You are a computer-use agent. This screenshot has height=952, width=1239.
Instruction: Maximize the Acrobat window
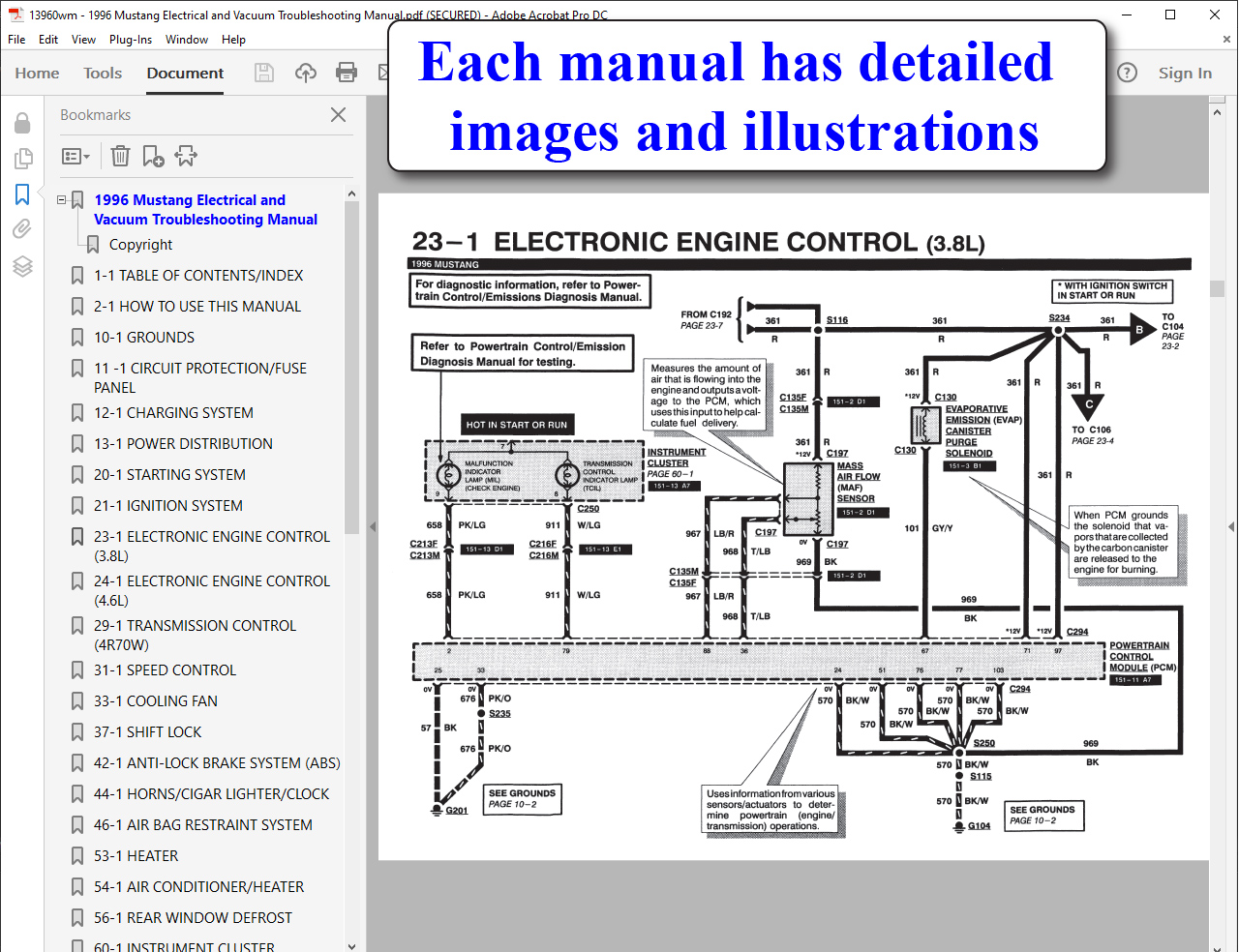(1170, 15)
